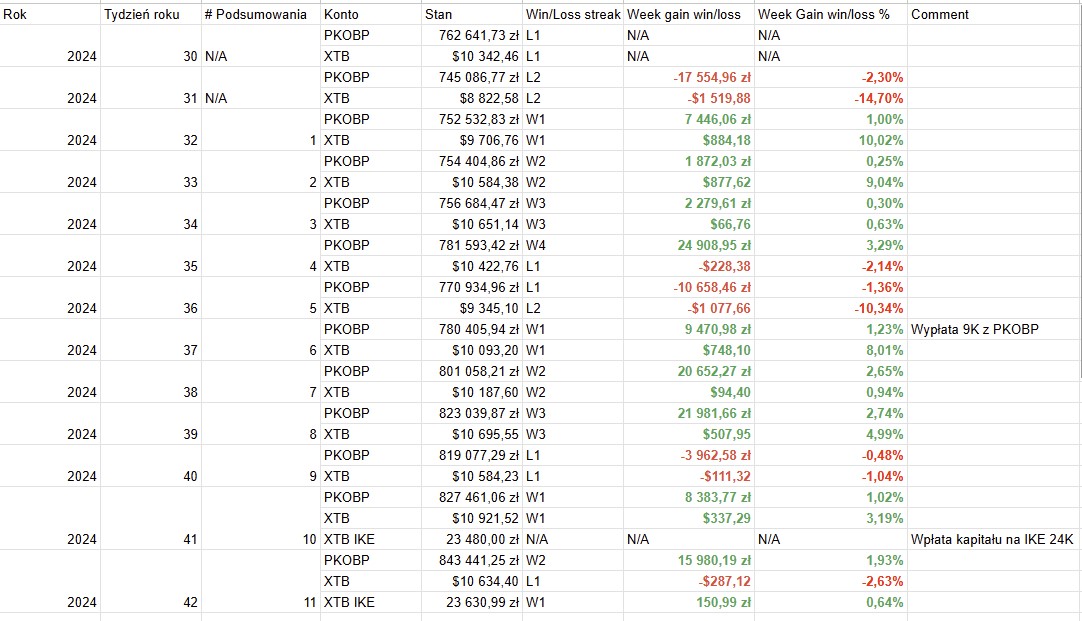Select the "Tydzień roku" header cell
Screen dimensions: 1082x621
click(150, 14)
